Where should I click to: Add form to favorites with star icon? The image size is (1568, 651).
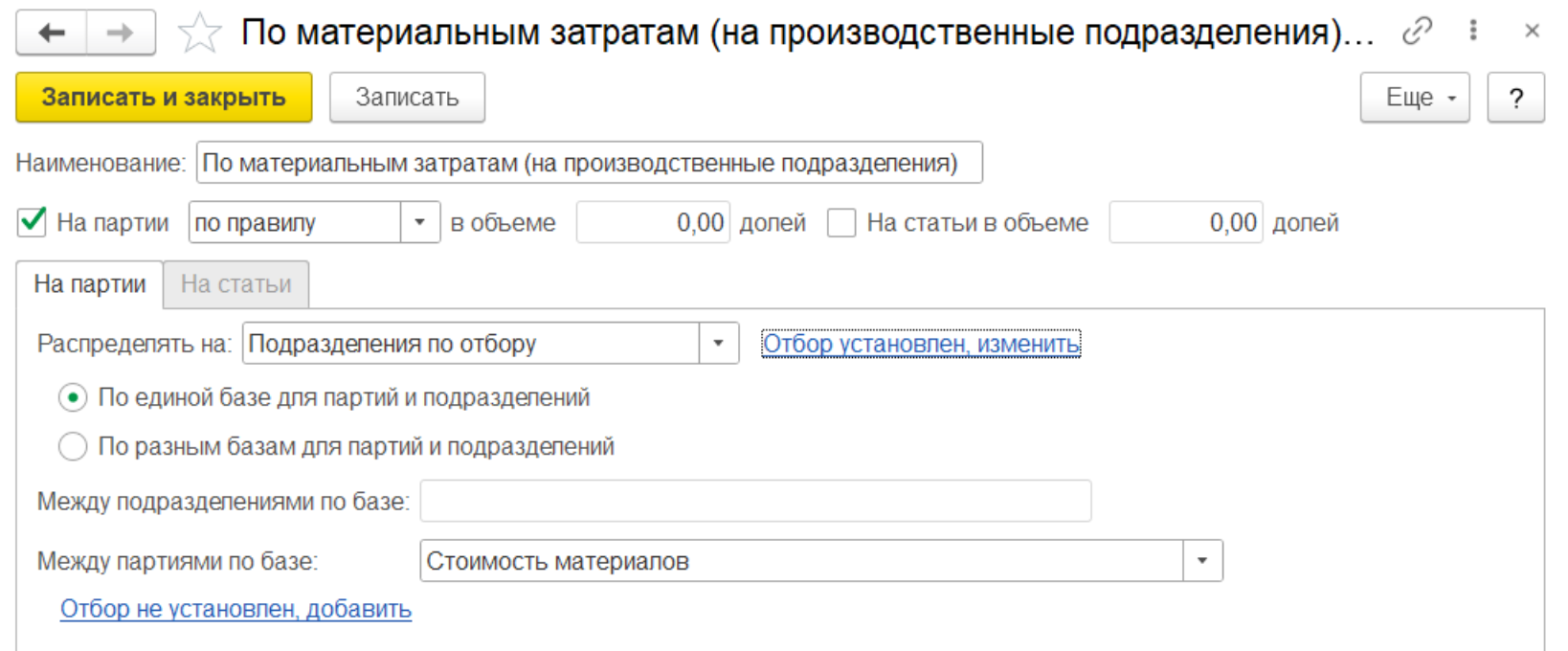[x=199, y=34]
